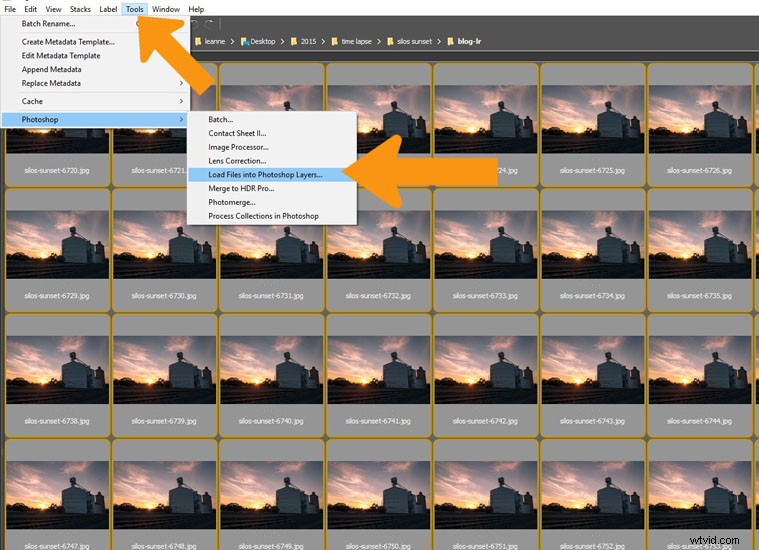The image size is (759, 550).
Task: Choose Batch from Photoshop submenu
Action: coord(272,119)
